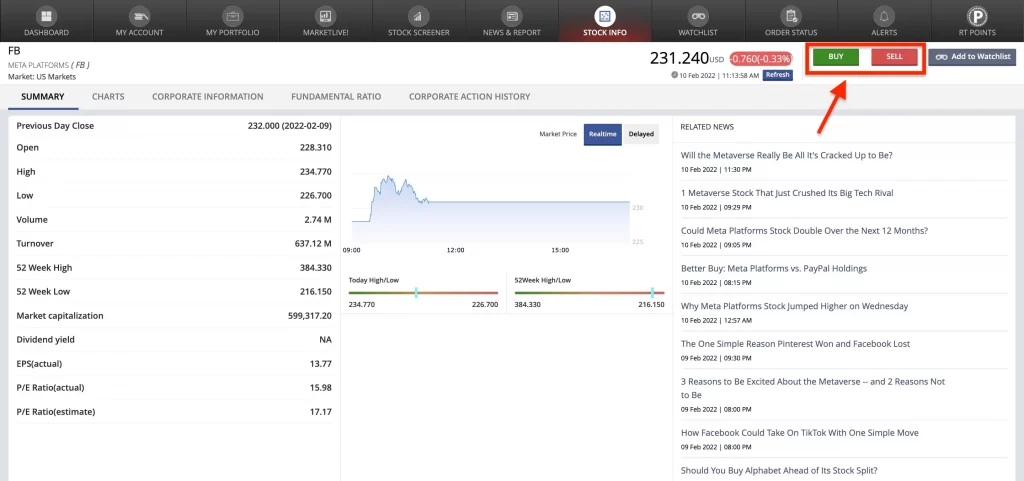Click the Open value 228.310
This screenshot has height=481, width=1024.
pyautogui.click(x=315, y=147)
